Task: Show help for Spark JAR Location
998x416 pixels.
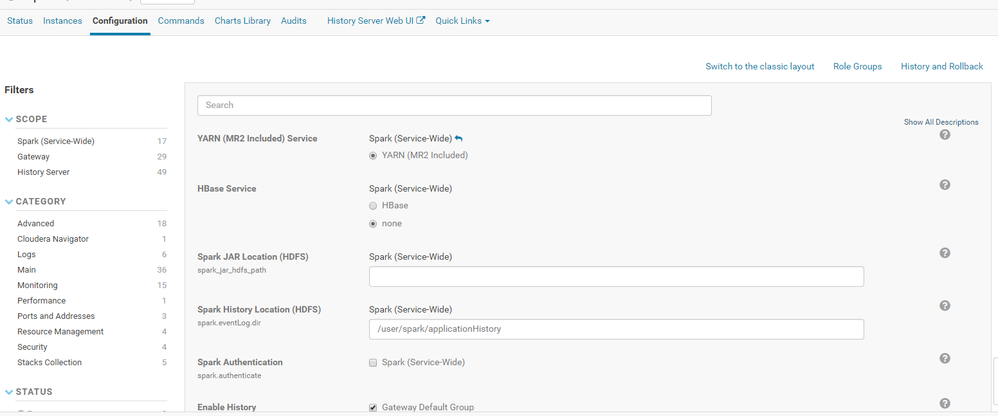Action: click(945, 253)
